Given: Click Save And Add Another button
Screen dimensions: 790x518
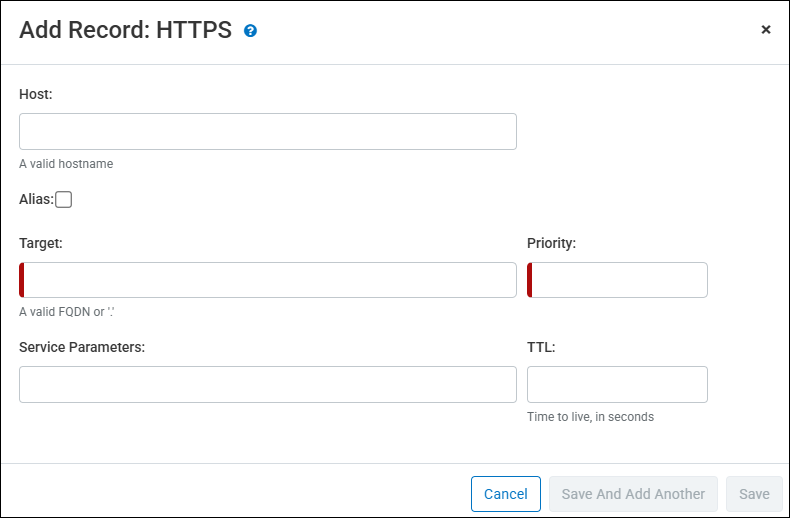Looking at the screenshot, I should (633, 494).
